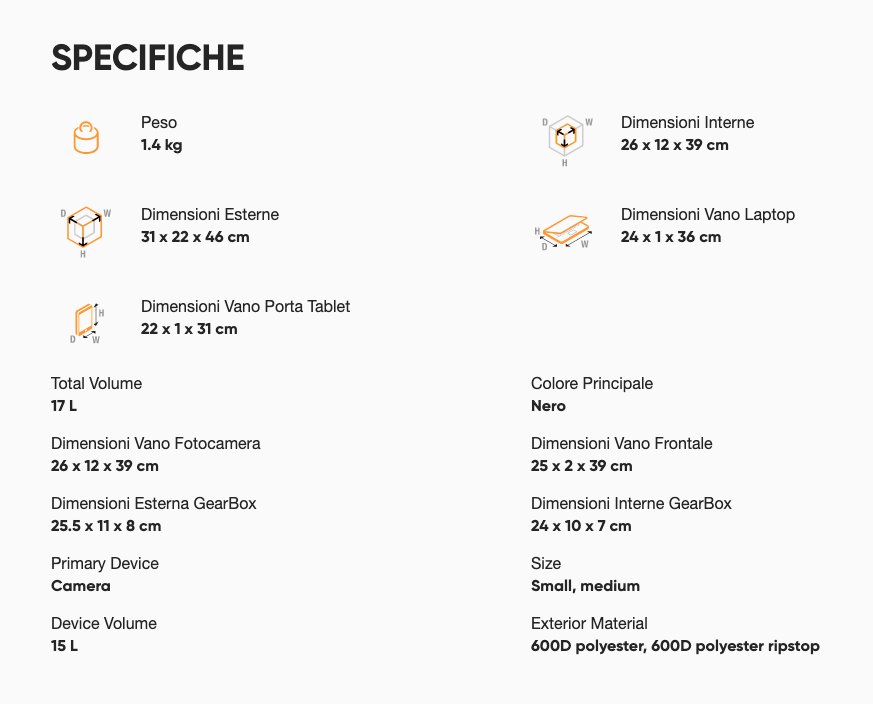Click the tablet compartment dimensions icon
The width and height of the screenshot is (873, 704).
(x=87, y=321)
